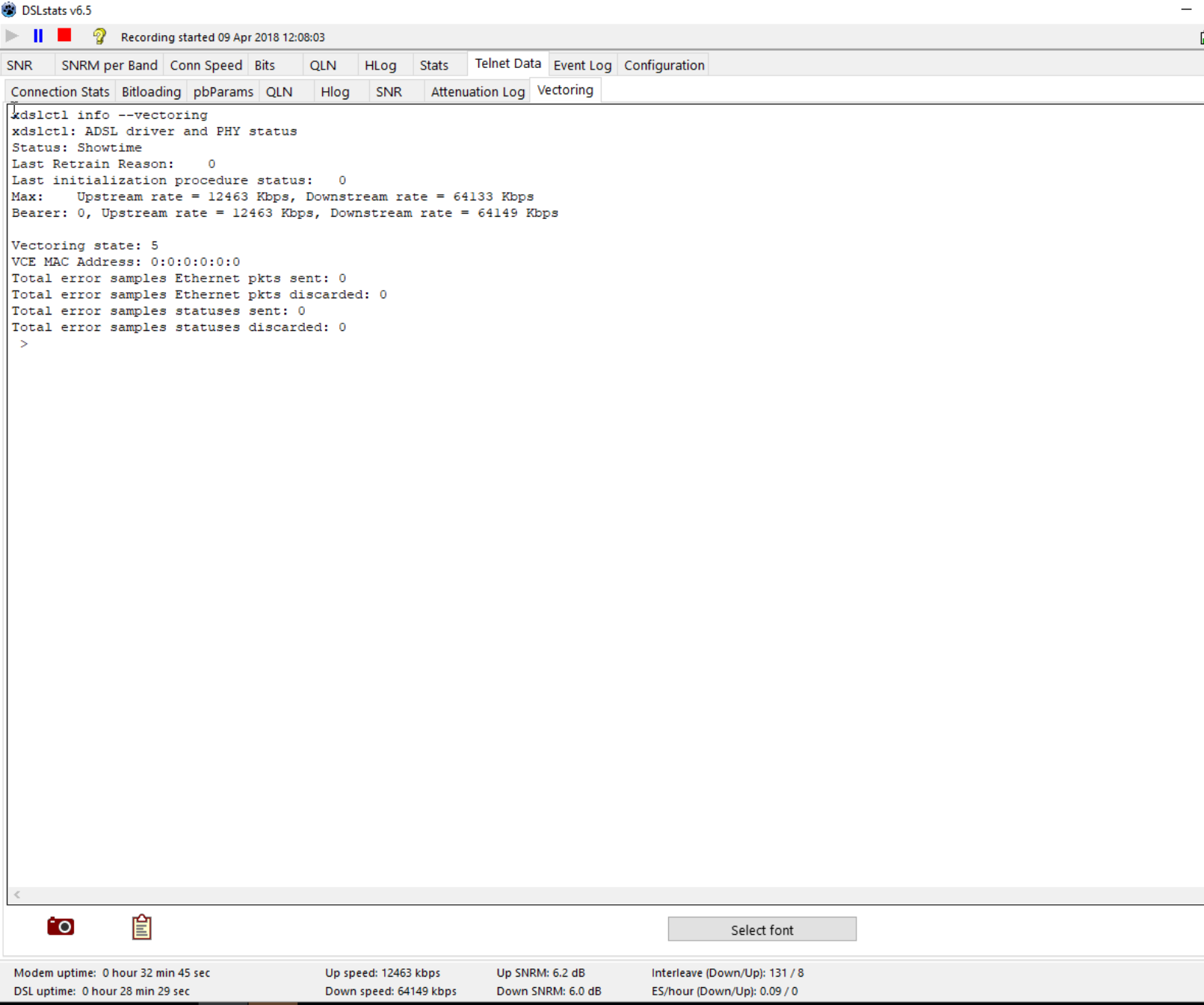The height and width of the screenshot is (1005, 1204).
Task: Select the Event Log tab
Action: (582, 65)
